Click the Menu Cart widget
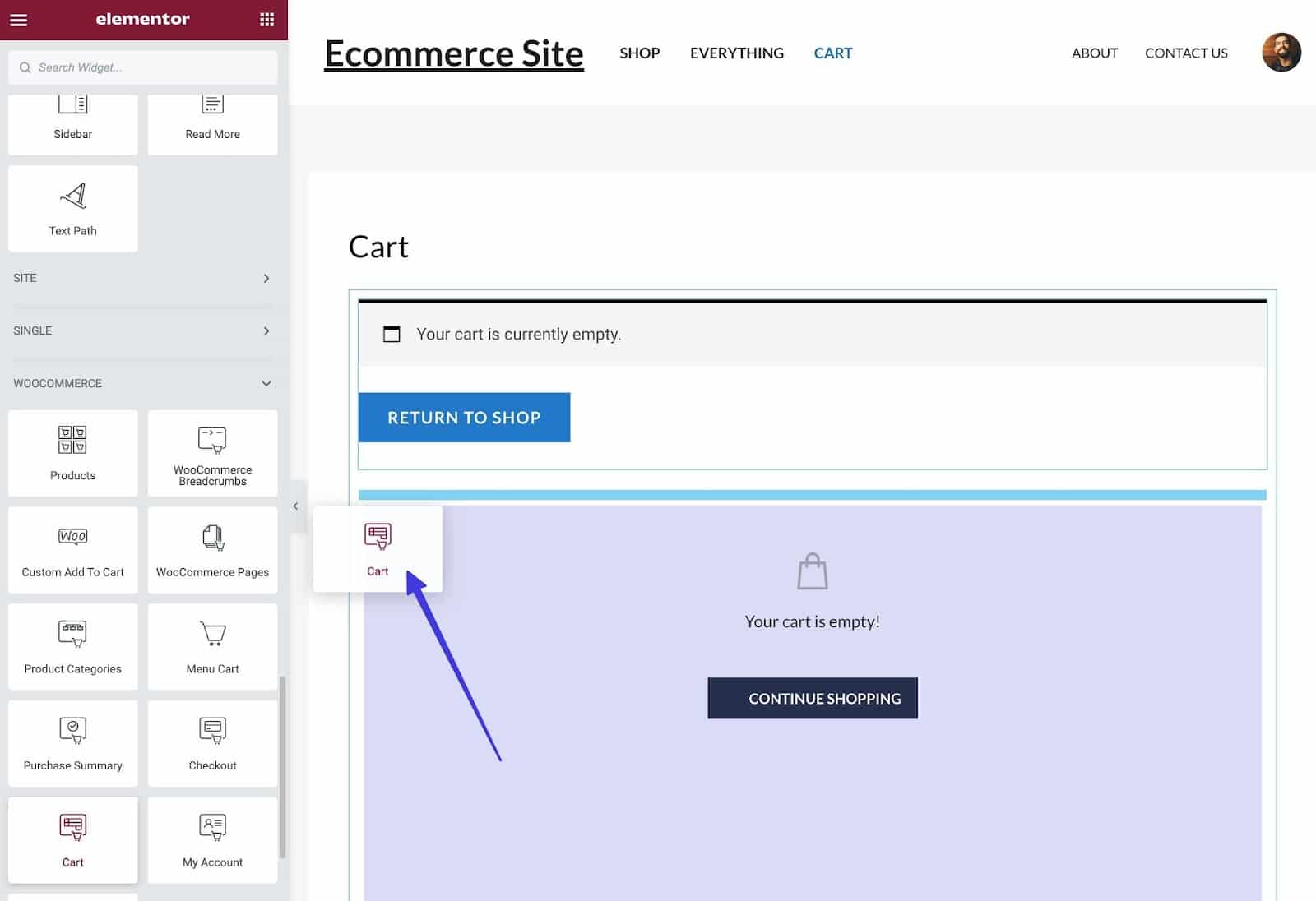 [x=212, y=646]
